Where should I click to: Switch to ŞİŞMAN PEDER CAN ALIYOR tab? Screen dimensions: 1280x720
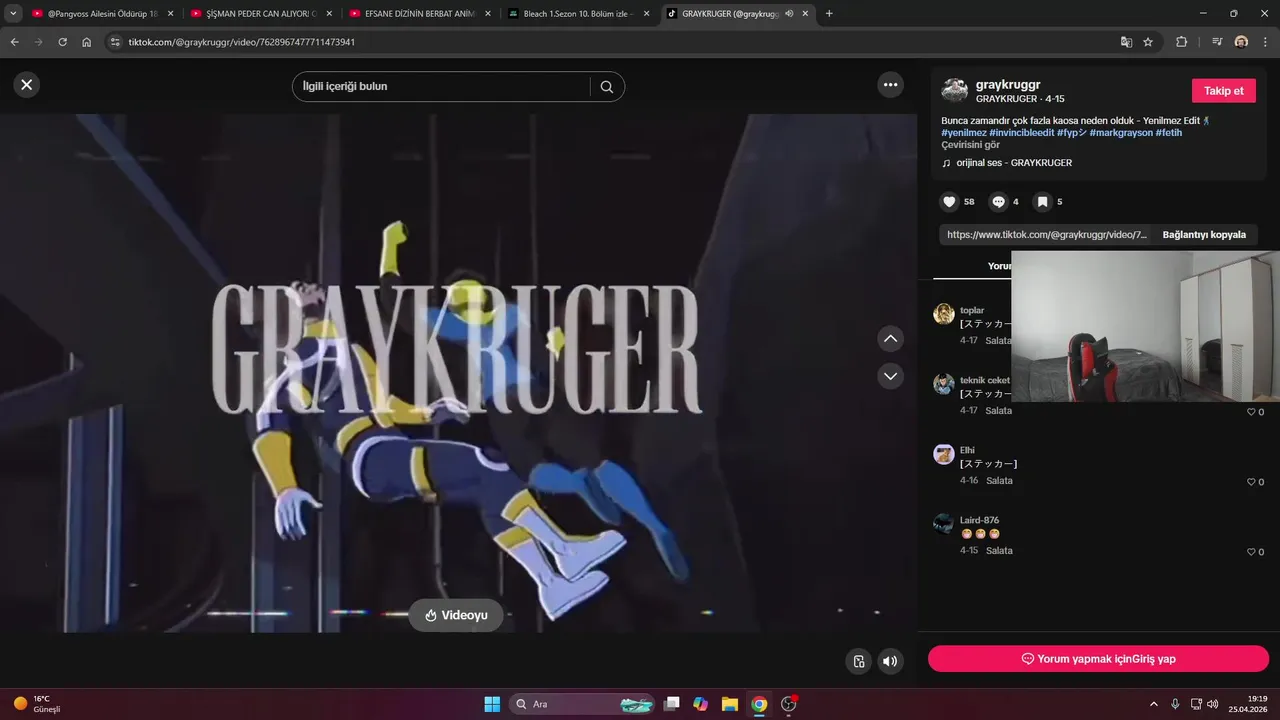[262, 14]
